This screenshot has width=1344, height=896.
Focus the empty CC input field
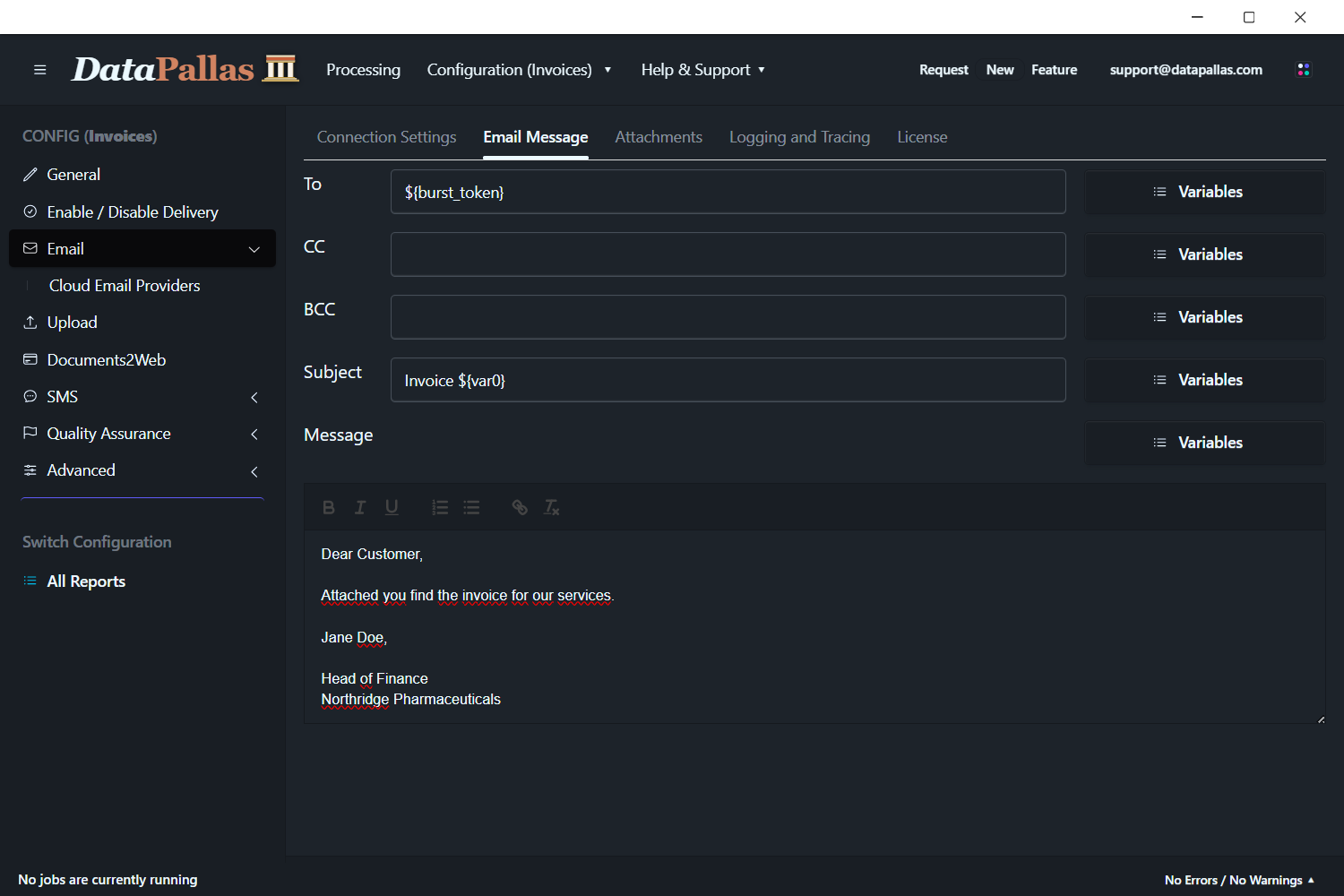pos(728,254)
